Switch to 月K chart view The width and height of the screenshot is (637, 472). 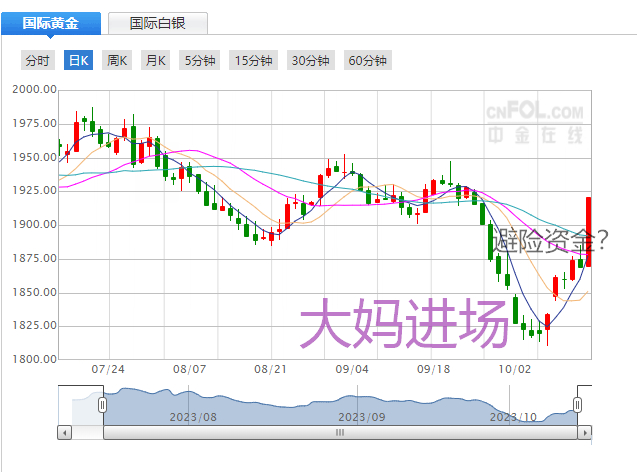click(x=155, y=61)
